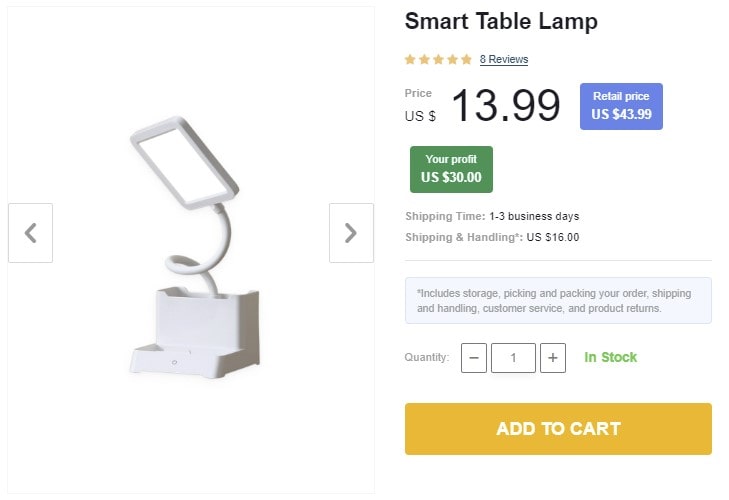This screenshot has width=729, height=500.
Task: Click the first rating star
Action: [411, 59]
